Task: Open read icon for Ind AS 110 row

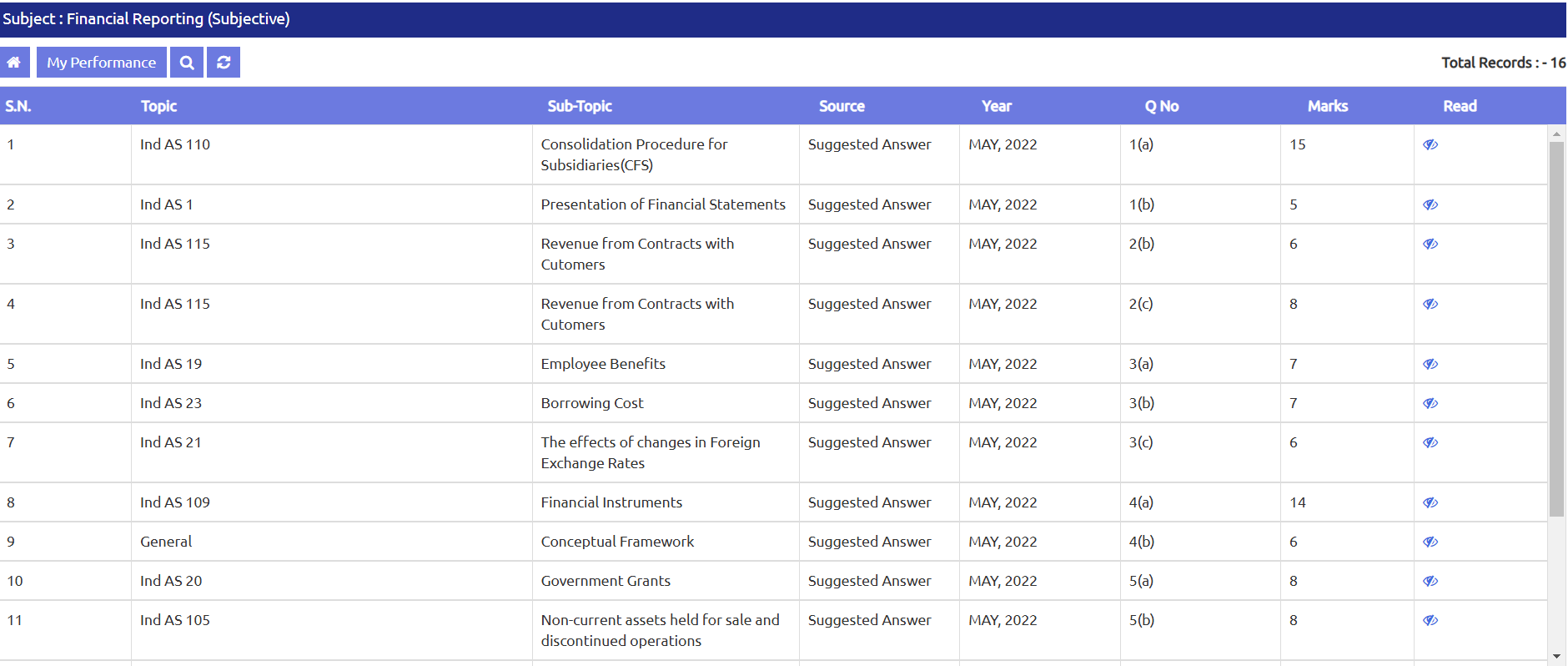Action: [x=1430, y=144]
